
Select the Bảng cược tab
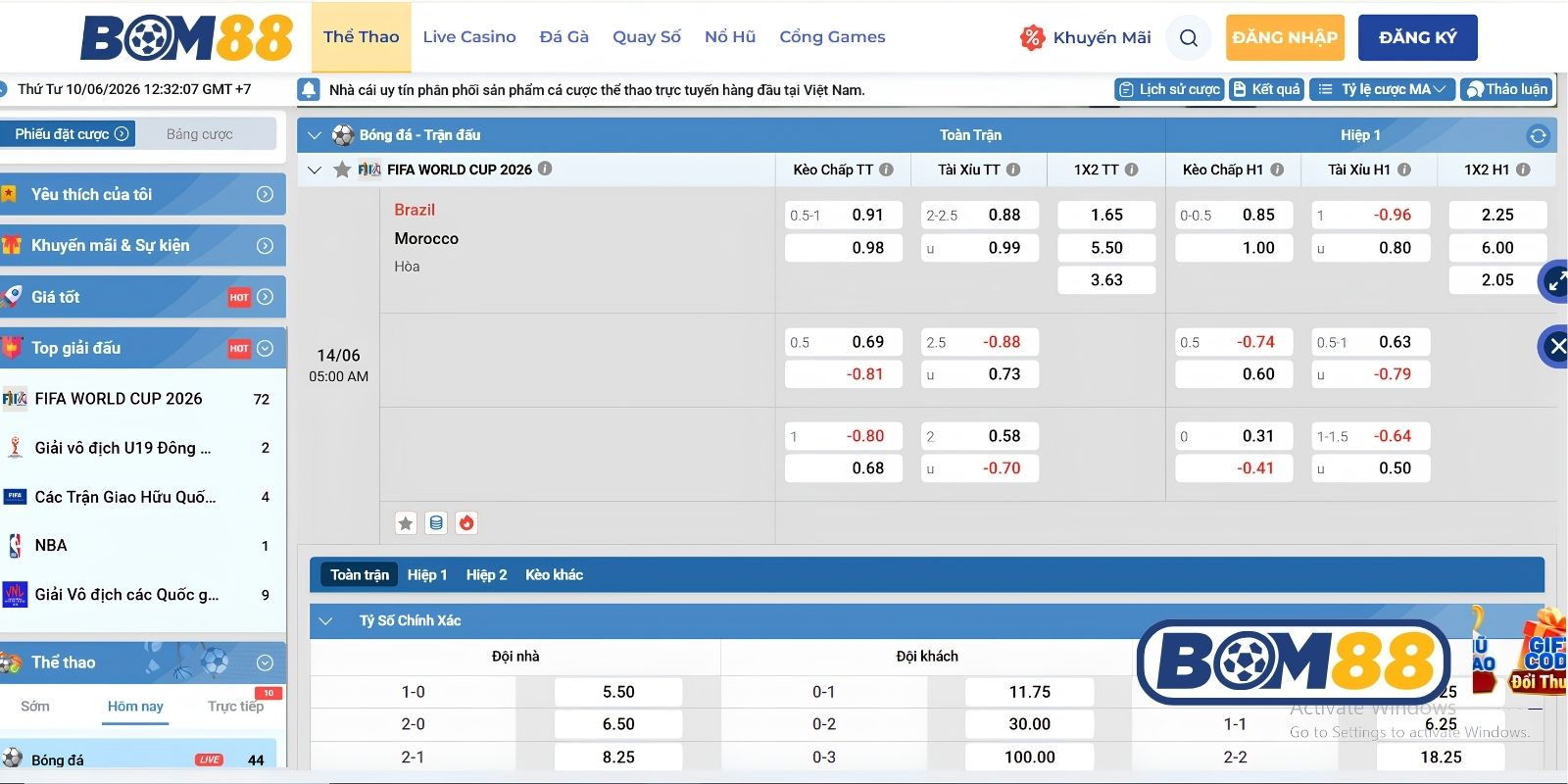click(200, 134)
